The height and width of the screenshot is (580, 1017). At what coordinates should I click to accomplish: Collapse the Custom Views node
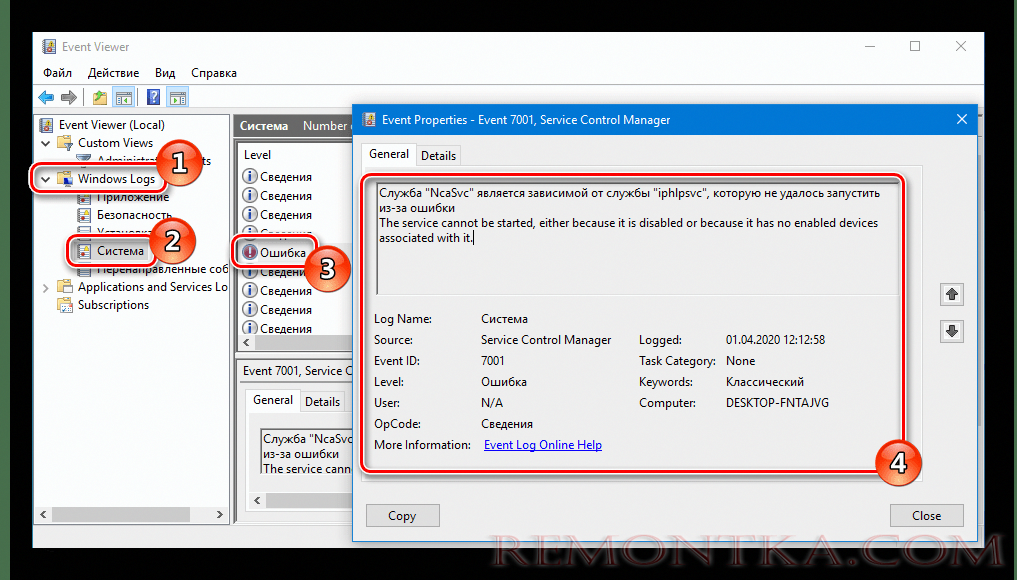(x=45, y=143)
